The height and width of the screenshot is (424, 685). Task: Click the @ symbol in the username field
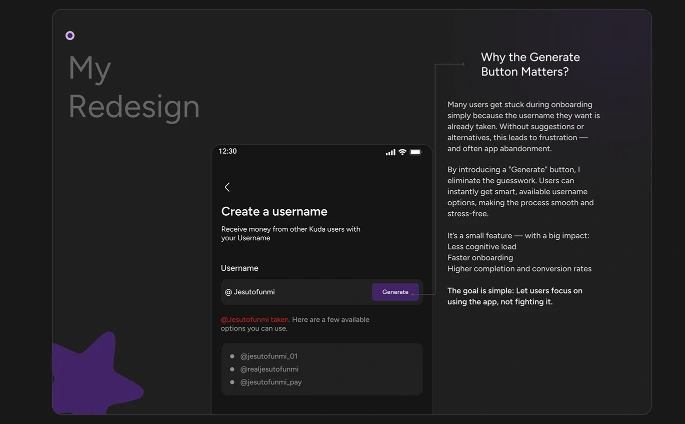[x=228, y=292]
